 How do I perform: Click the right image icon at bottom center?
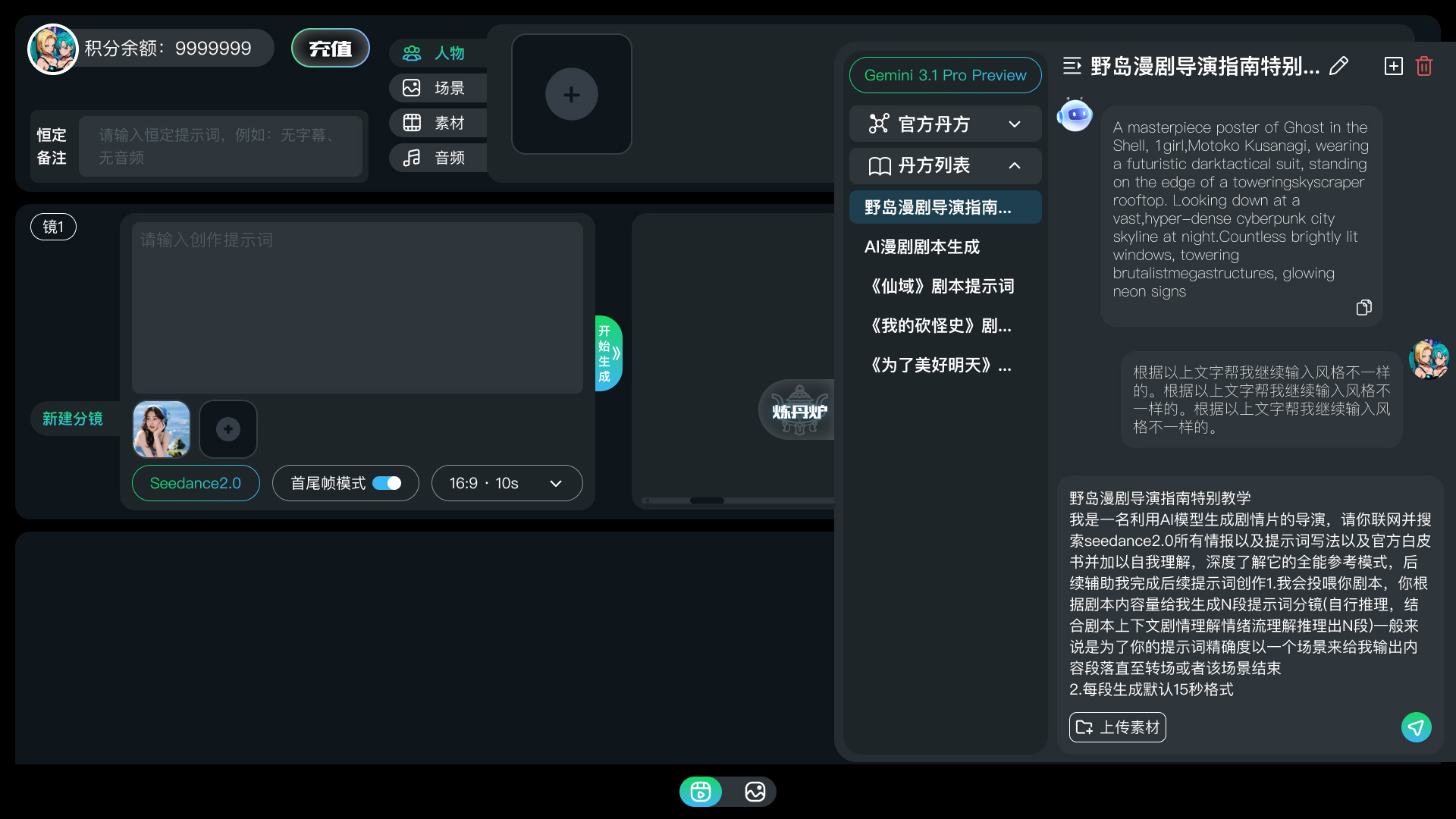point(755,791)
